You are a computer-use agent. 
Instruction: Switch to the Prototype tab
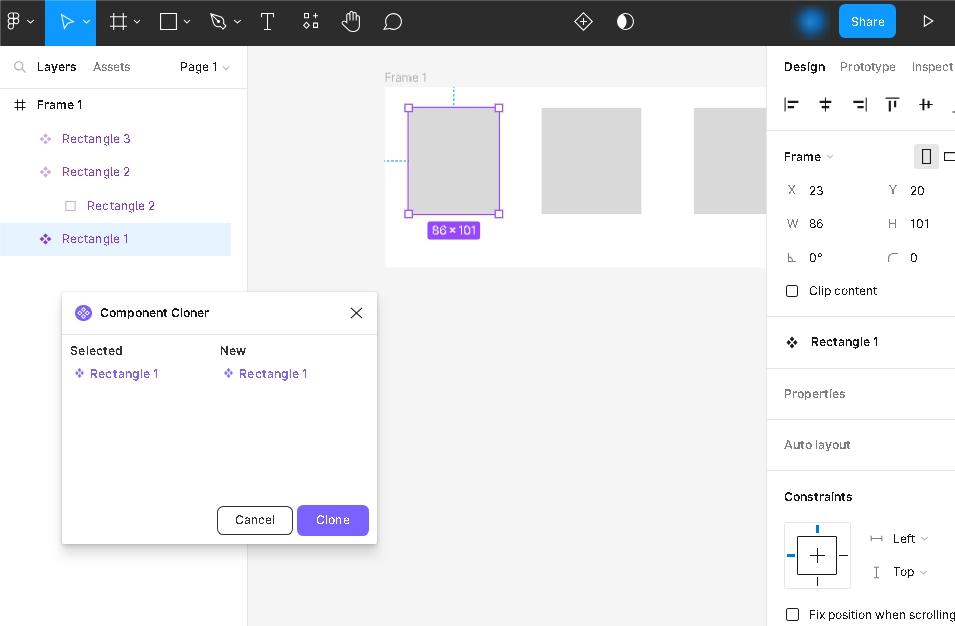(x=867, y=67)
